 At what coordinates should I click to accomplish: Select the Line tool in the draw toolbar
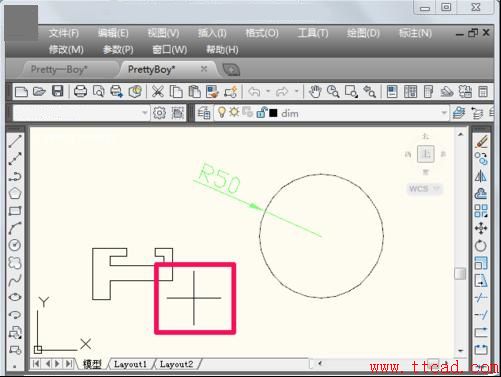15,141
